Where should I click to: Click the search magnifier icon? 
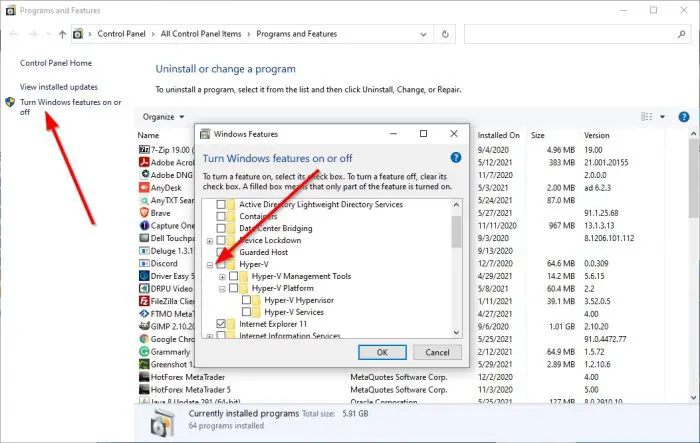click(681, 34)
